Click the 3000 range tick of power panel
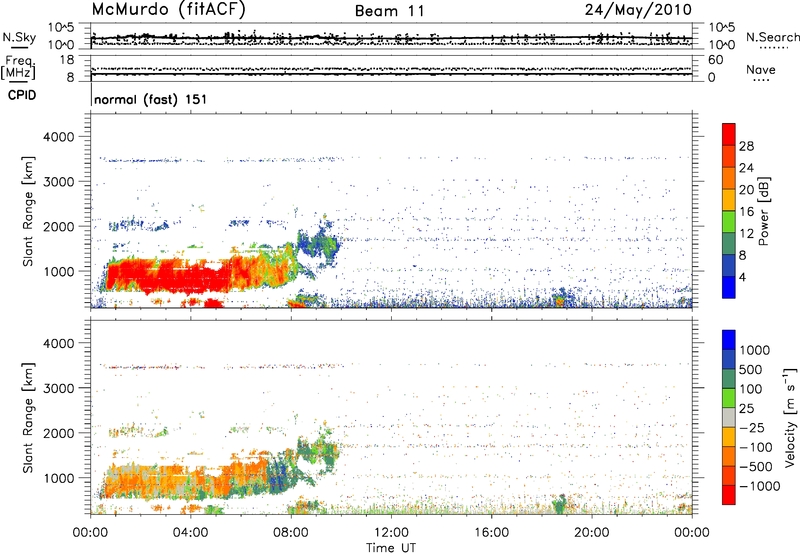 tap(58, 182)
